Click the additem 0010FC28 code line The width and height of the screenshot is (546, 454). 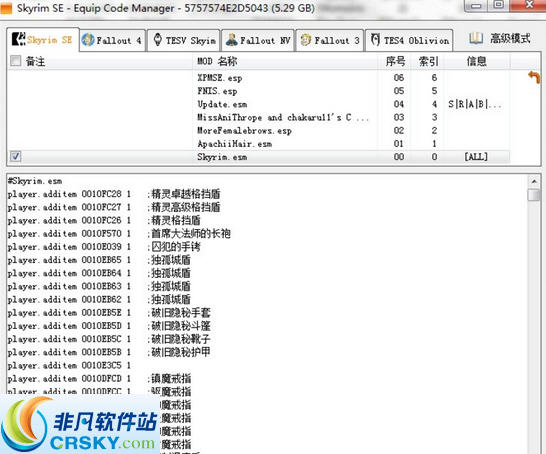pyautogui.click(x=114, y=194)
